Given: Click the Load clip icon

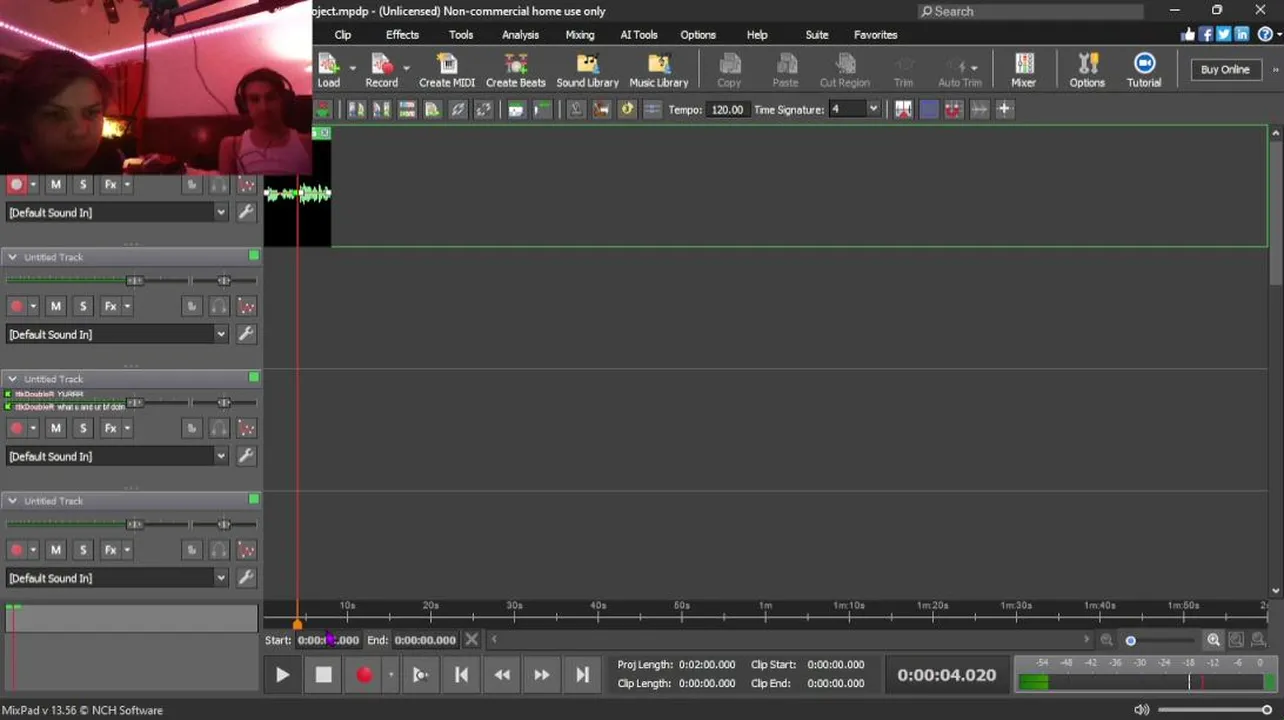Looking at the screenshot, I should point(328,70).
